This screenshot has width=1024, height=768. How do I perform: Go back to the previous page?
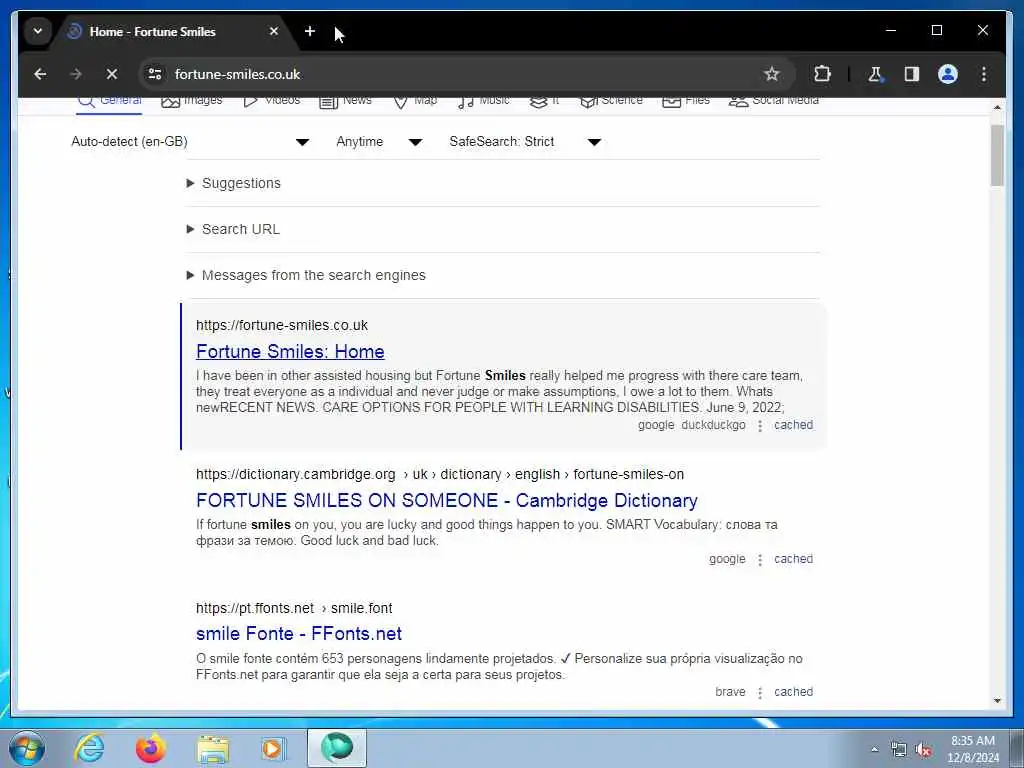click(x=40, y=74)
